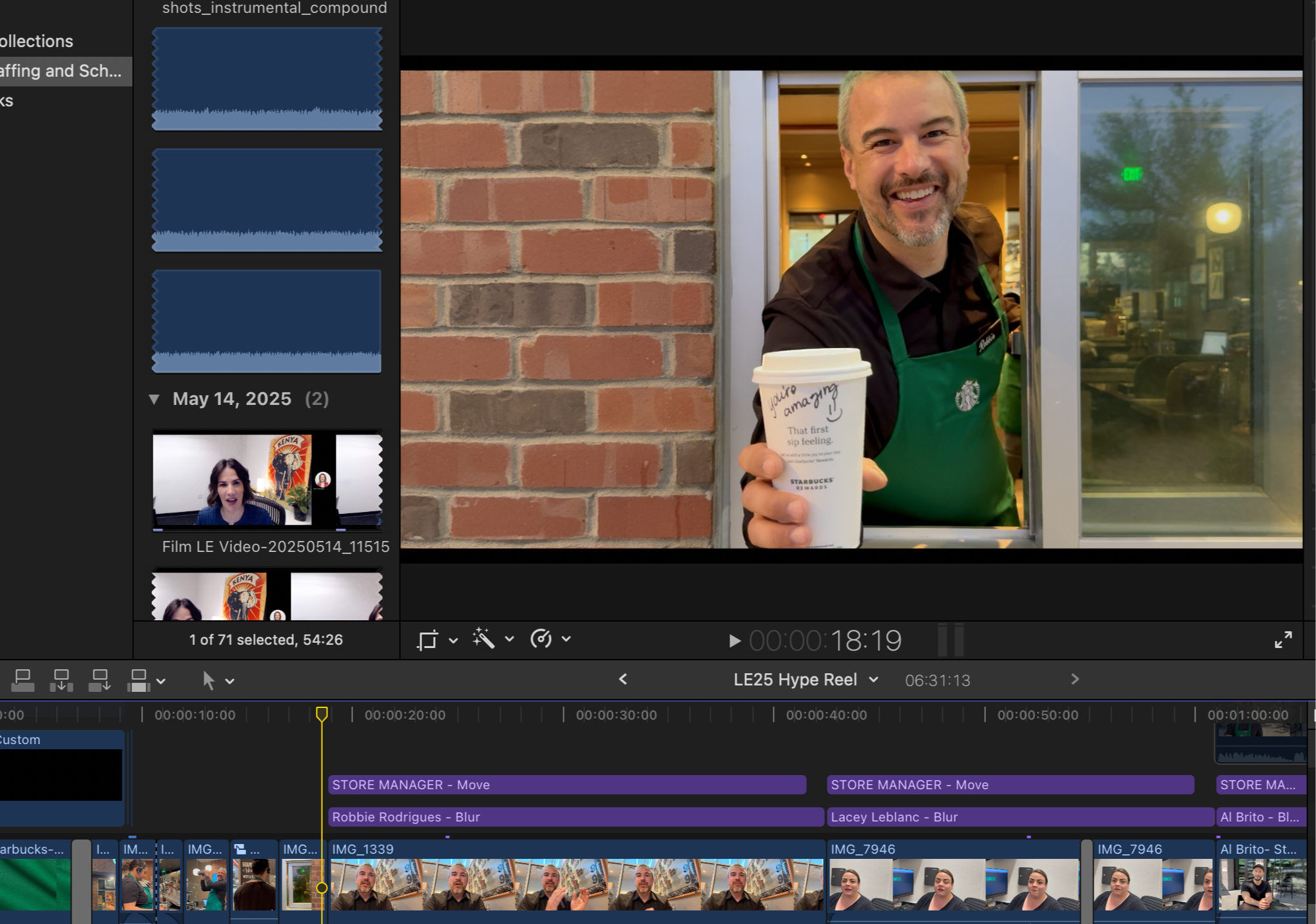Select the Custom generator clip in timeline
Image resolution: width=1316 pixels, height=924 pixels.
(62, 777)
